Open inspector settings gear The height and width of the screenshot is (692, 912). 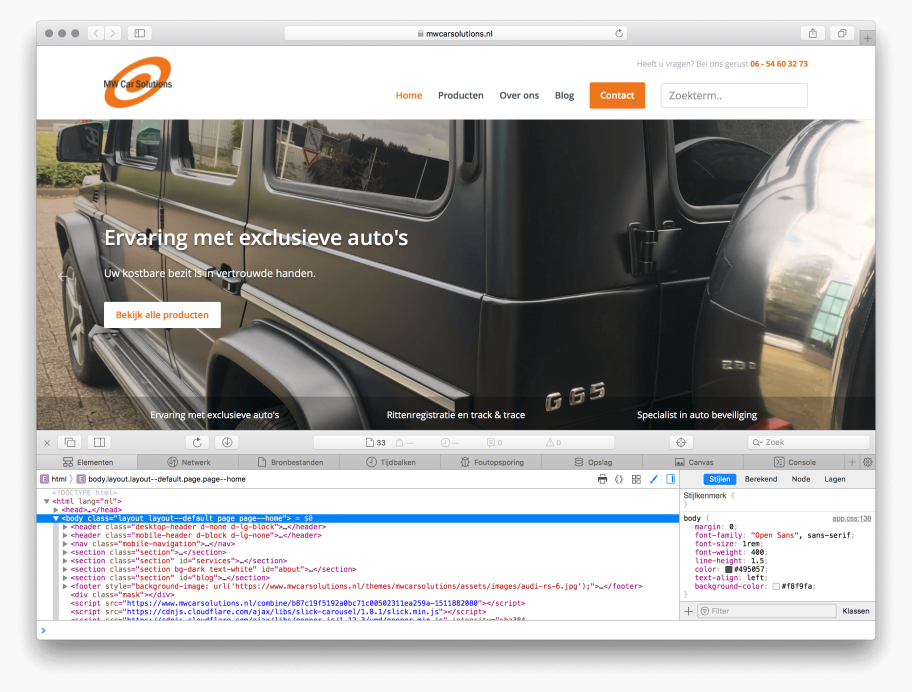pos(868,462)
